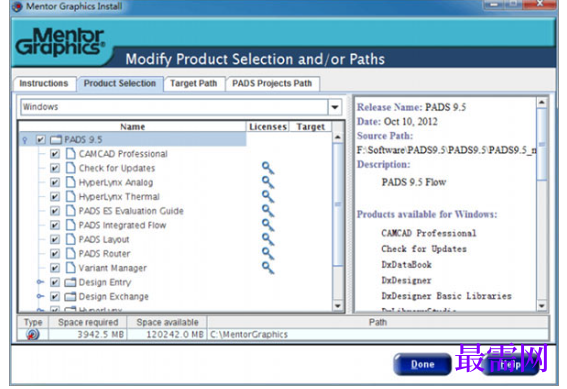Click Design Entry folder icon
Screen dimensions: 567x389
(70, 282)
